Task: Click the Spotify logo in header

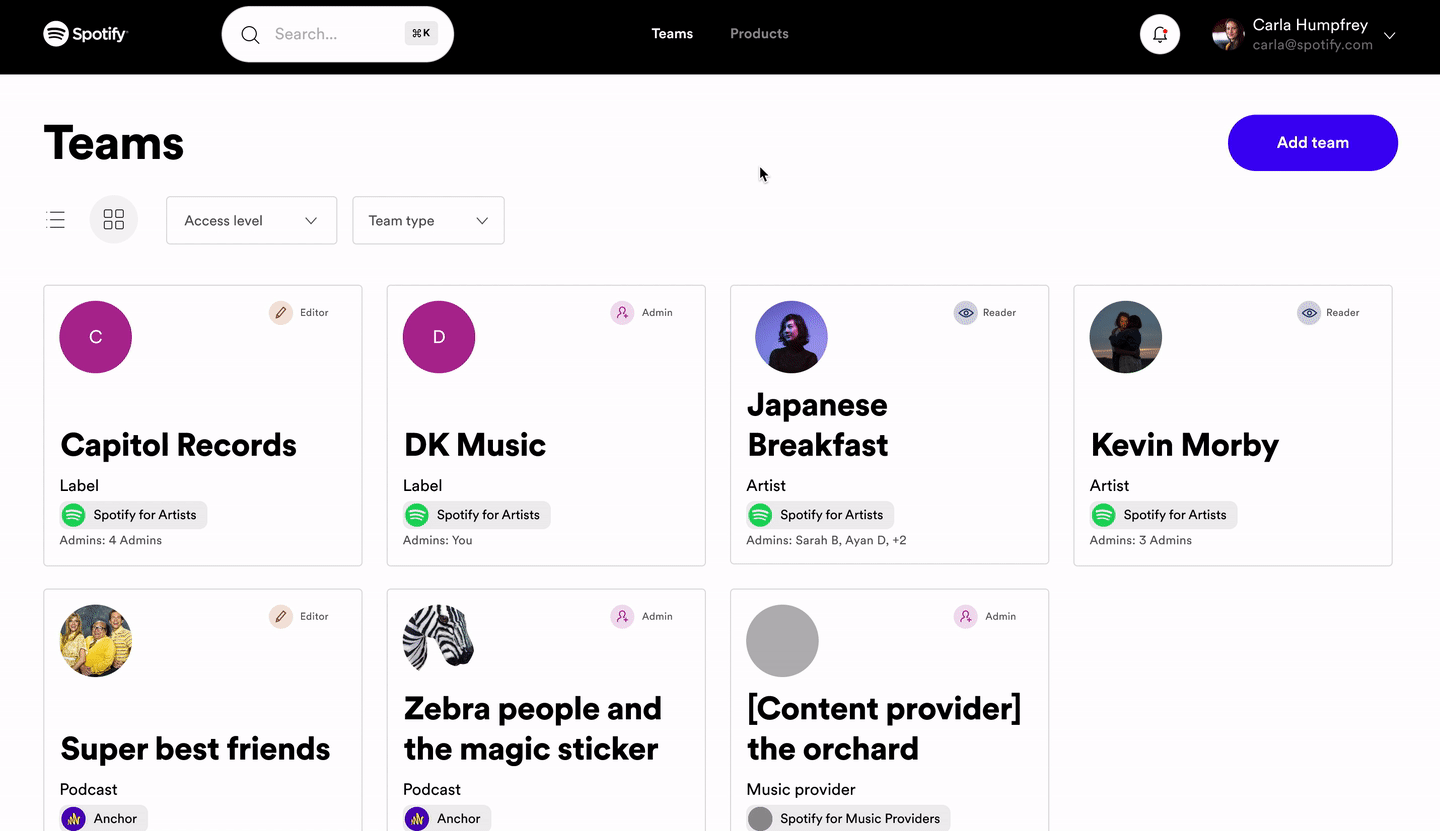Action: pos(85,34)
